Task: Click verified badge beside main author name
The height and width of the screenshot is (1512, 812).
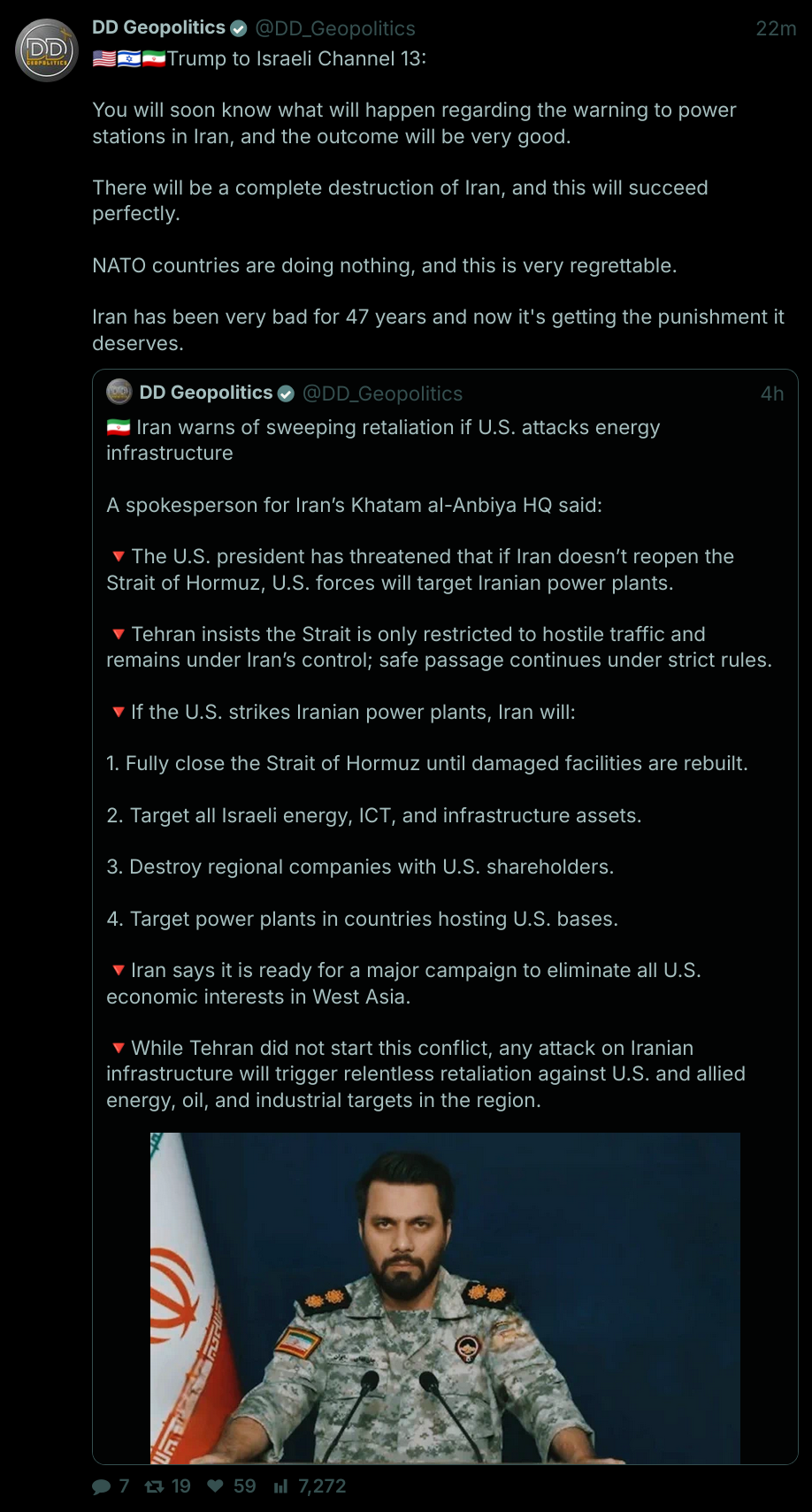Action: tap(239, 28)
